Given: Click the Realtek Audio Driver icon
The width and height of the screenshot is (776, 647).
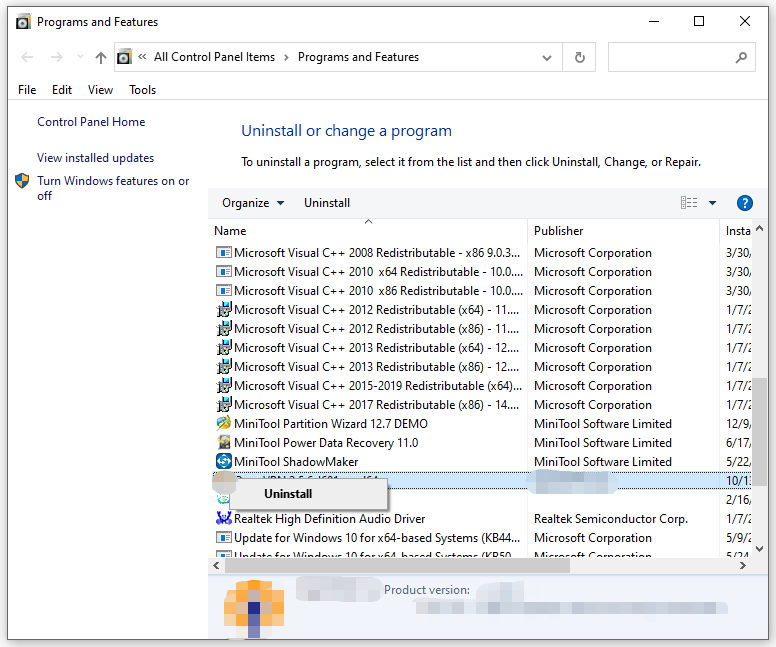Looking at the screenshot, I should 224,518.
